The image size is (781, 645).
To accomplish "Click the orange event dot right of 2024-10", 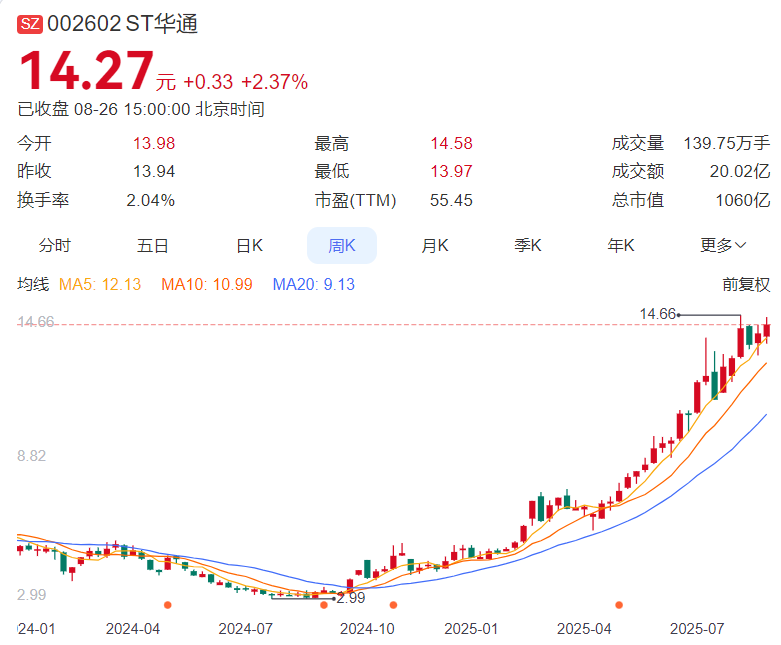I will (393, 605).
